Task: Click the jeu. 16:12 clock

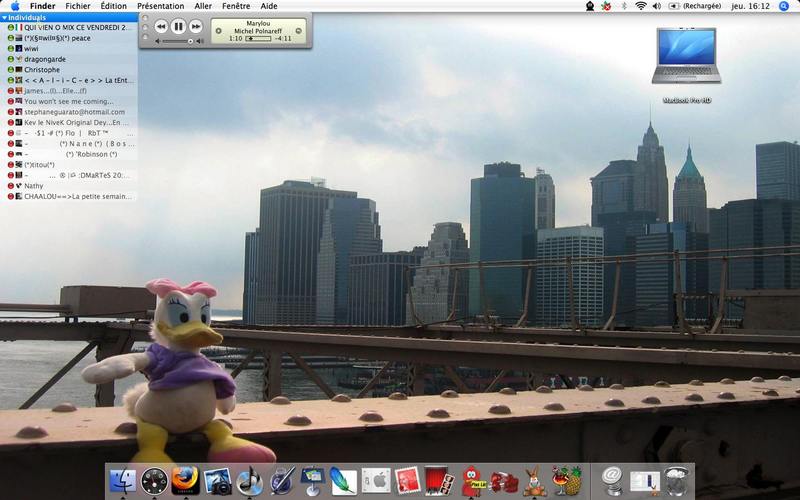Action: 750,6
